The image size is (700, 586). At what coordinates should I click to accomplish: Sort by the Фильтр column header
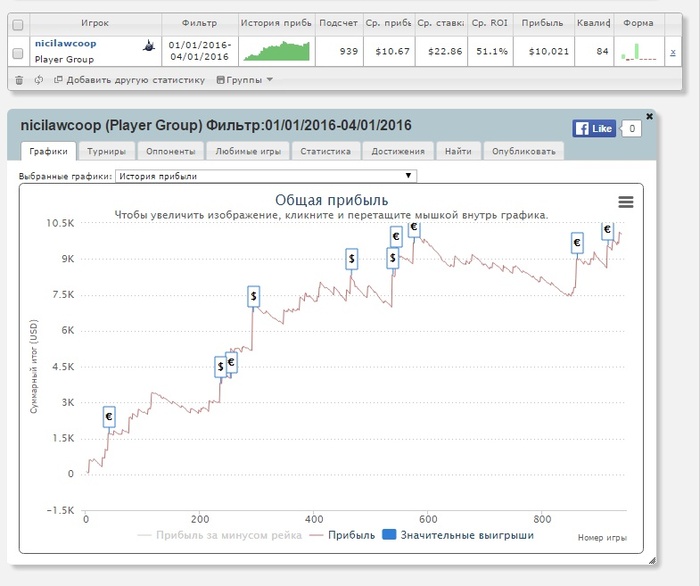(x=200, y=23)
